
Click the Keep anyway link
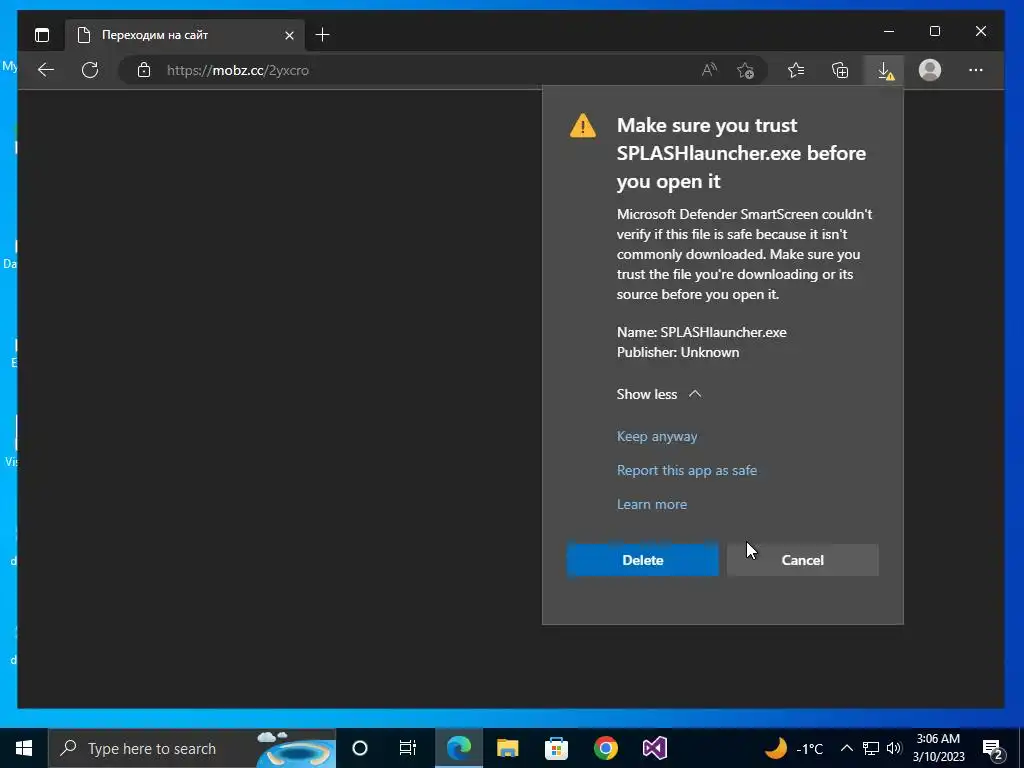[657, 436]
